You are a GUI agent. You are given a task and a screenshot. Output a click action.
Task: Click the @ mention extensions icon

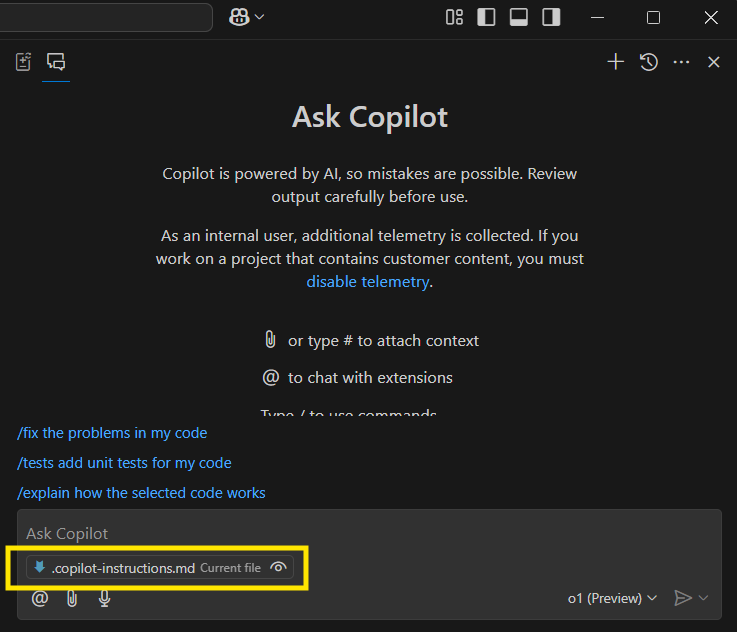point(40,598)
